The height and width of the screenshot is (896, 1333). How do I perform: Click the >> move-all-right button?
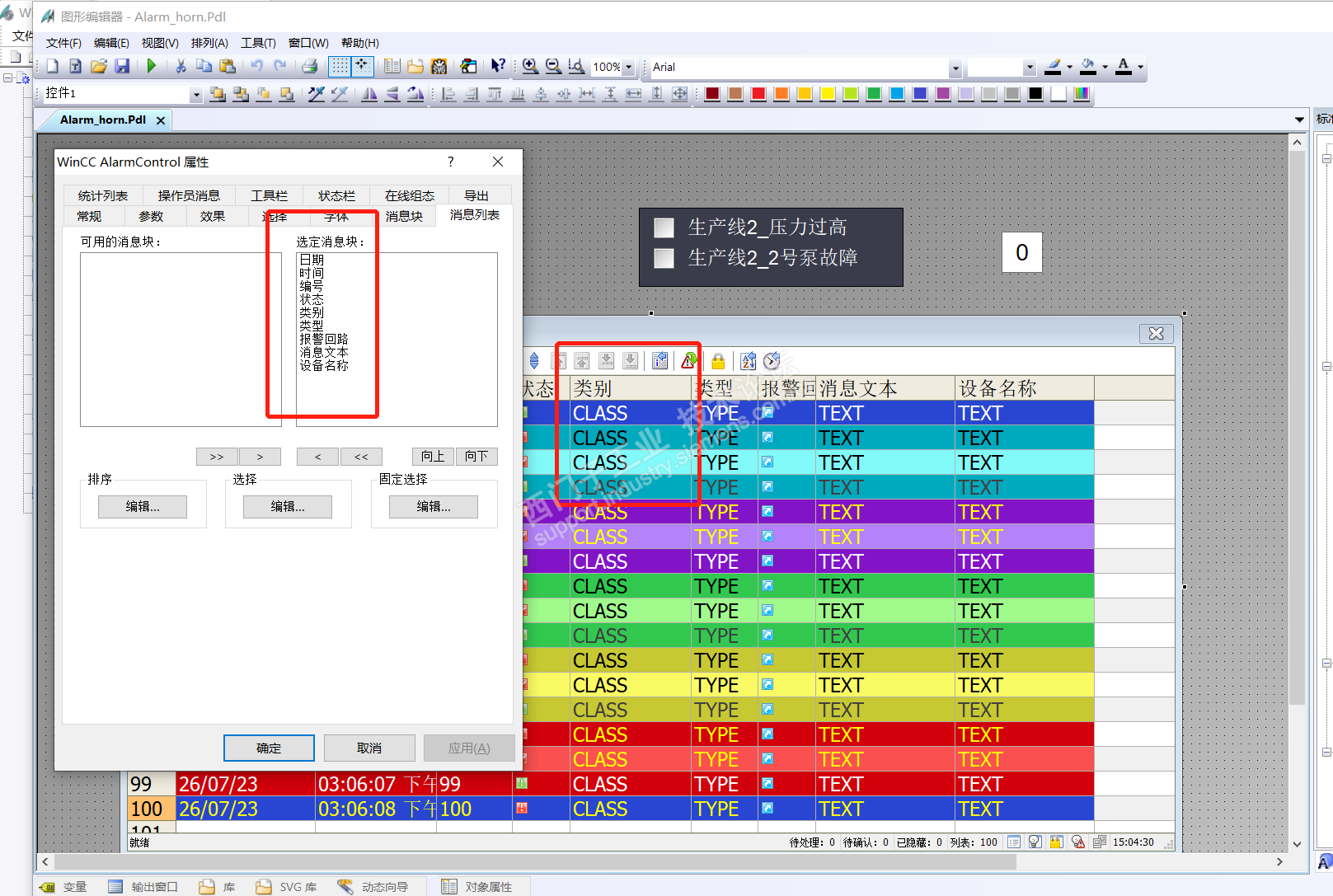[x=217, y=456]
